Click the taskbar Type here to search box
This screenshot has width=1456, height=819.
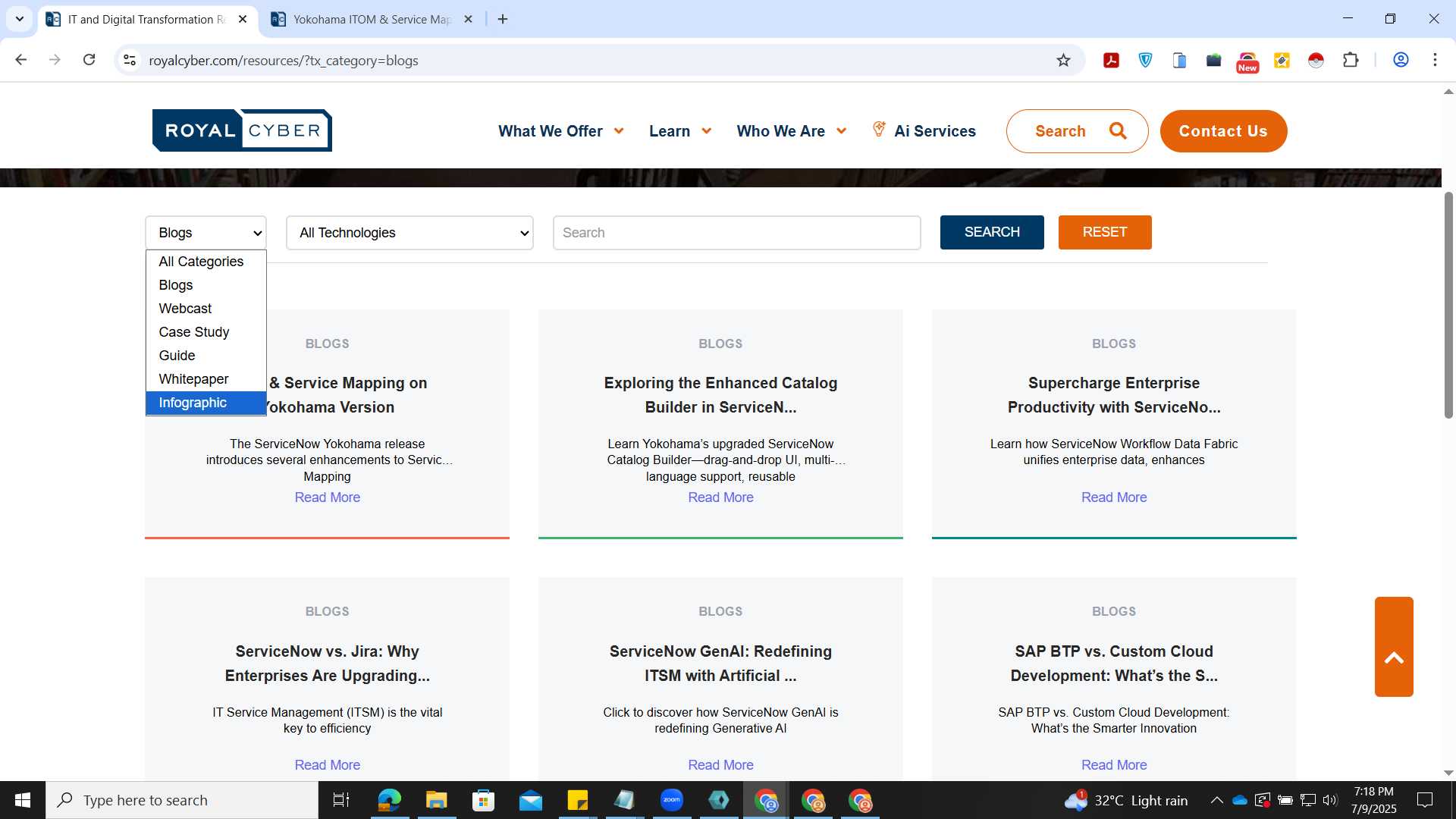pos(182,800)
